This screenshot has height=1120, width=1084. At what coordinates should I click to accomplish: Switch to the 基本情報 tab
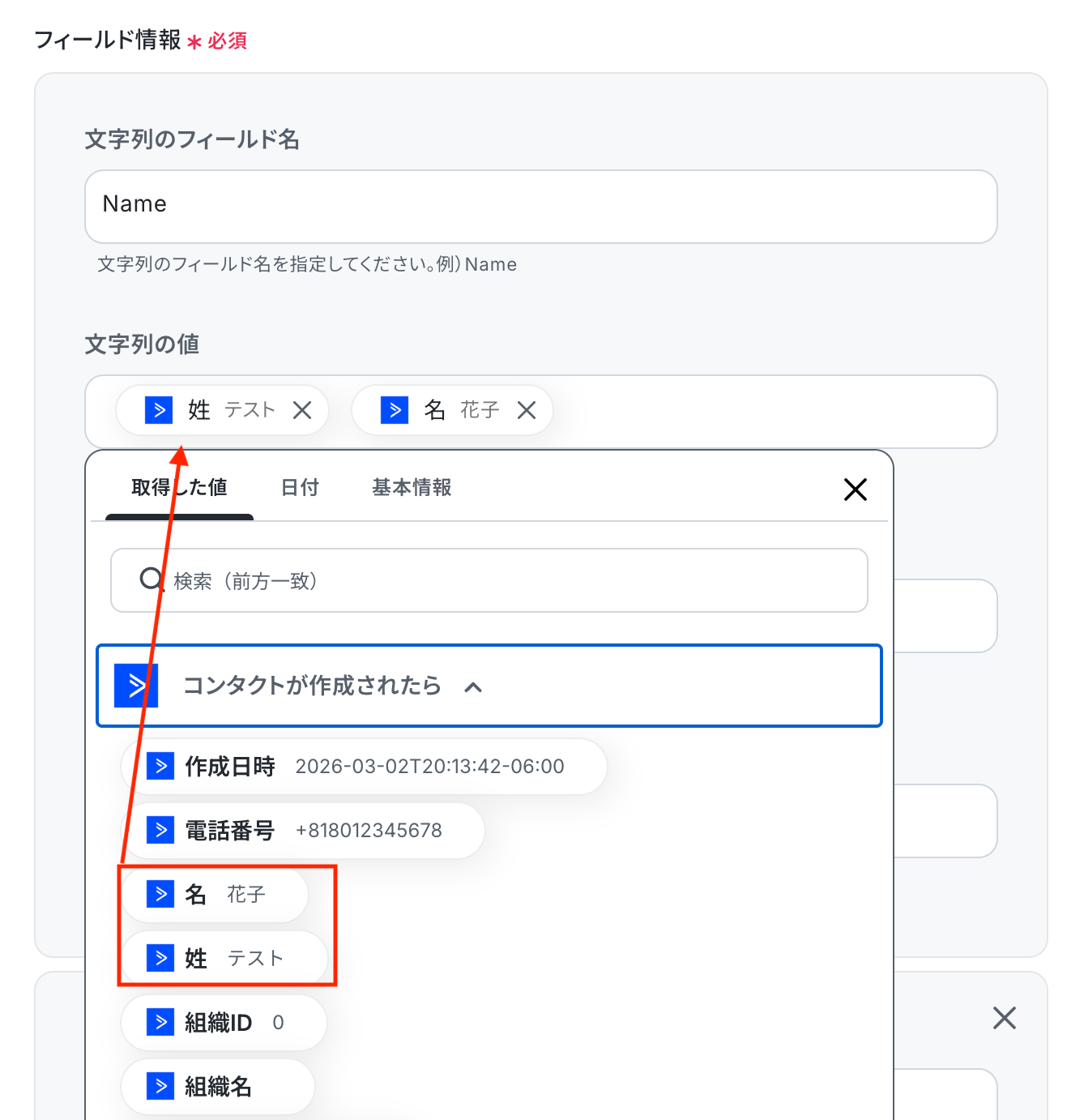(412, 487)
